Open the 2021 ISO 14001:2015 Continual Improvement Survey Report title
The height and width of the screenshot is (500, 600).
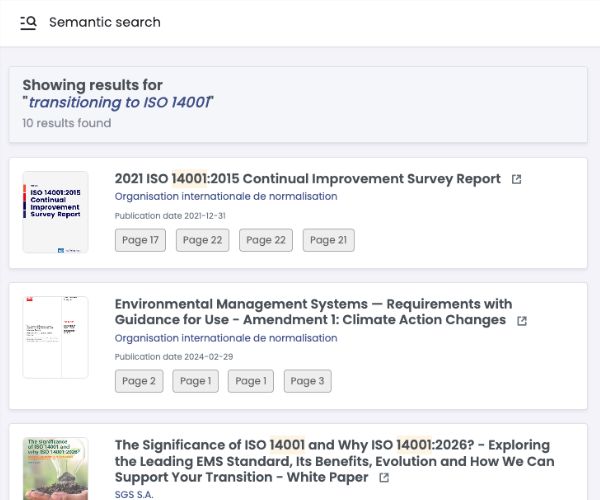[307, 179]
